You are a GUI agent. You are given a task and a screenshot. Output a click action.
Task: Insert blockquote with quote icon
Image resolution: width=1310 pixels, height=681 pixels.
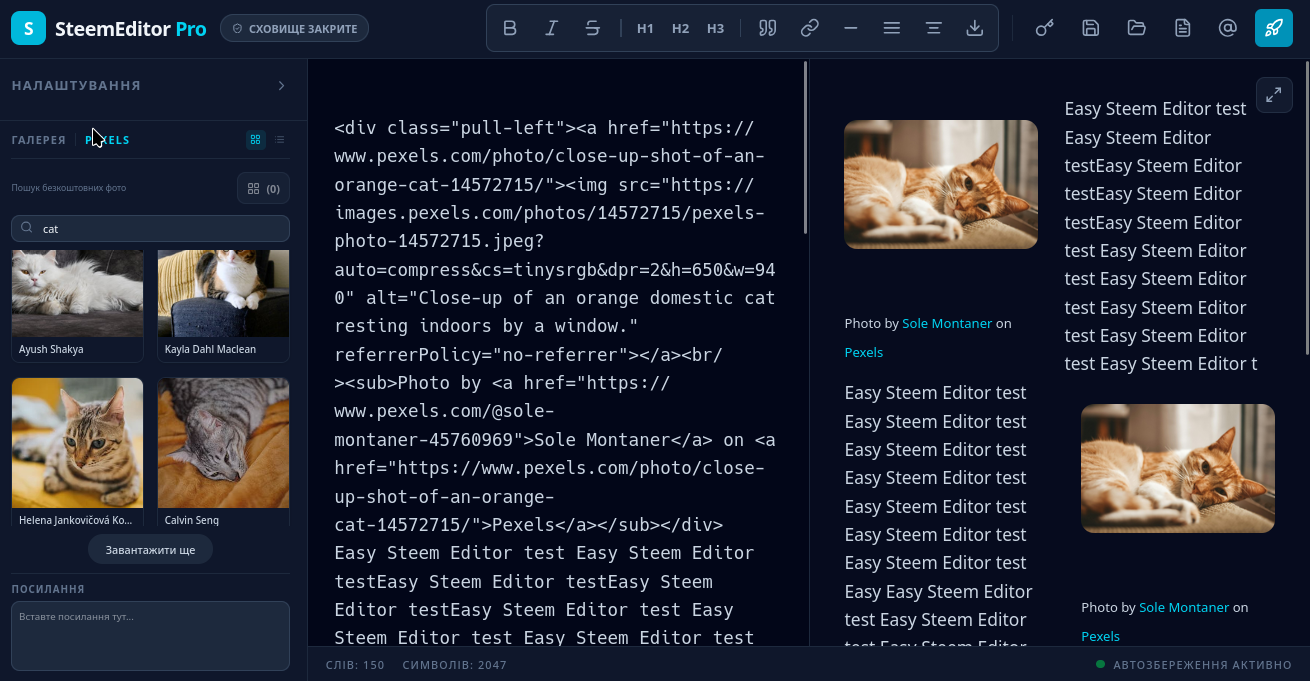[x=768, y=28]
